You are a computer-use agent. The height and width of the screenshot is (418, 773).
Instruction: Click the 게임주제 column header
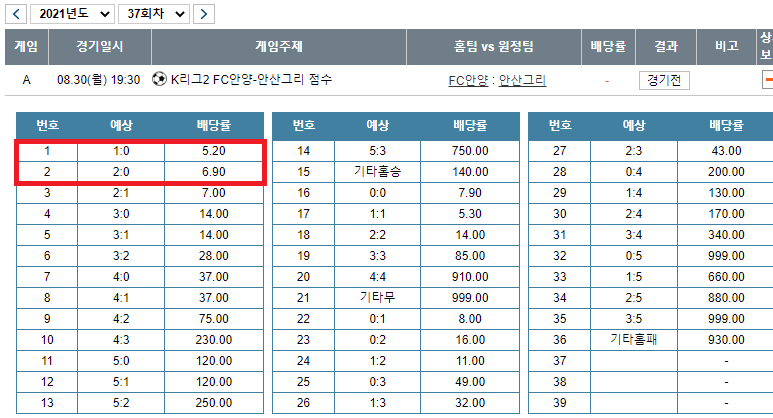click(279, 46)
